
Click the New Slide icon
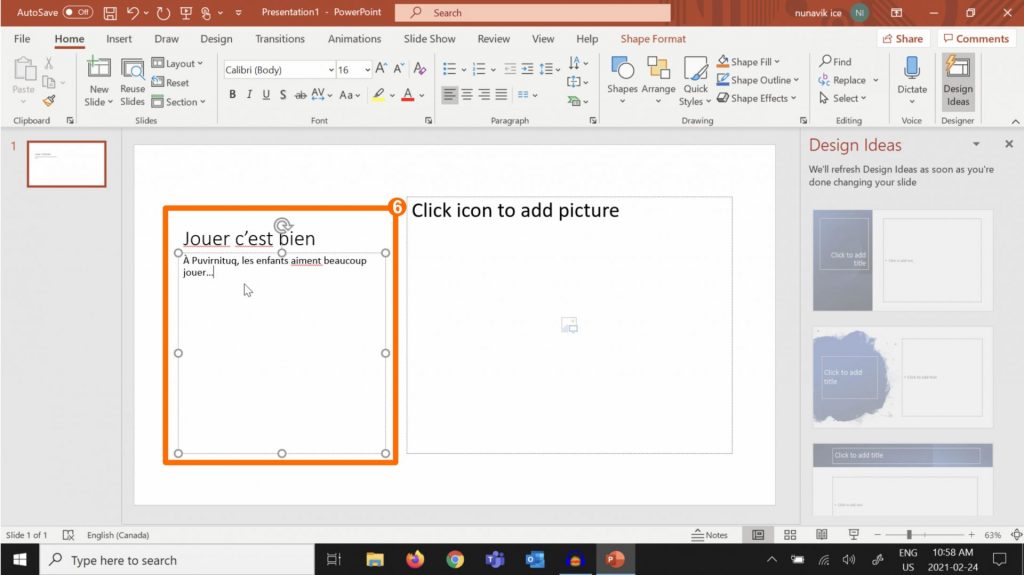[98, 68]
